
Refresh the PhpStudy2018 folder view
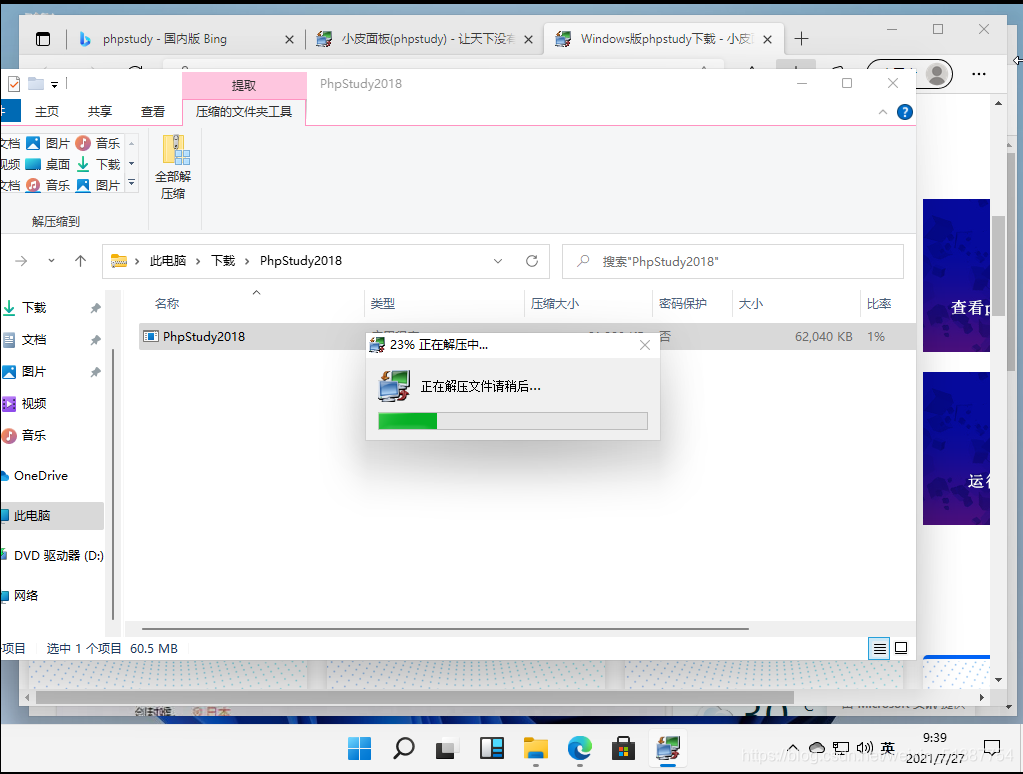coord(532,261)
